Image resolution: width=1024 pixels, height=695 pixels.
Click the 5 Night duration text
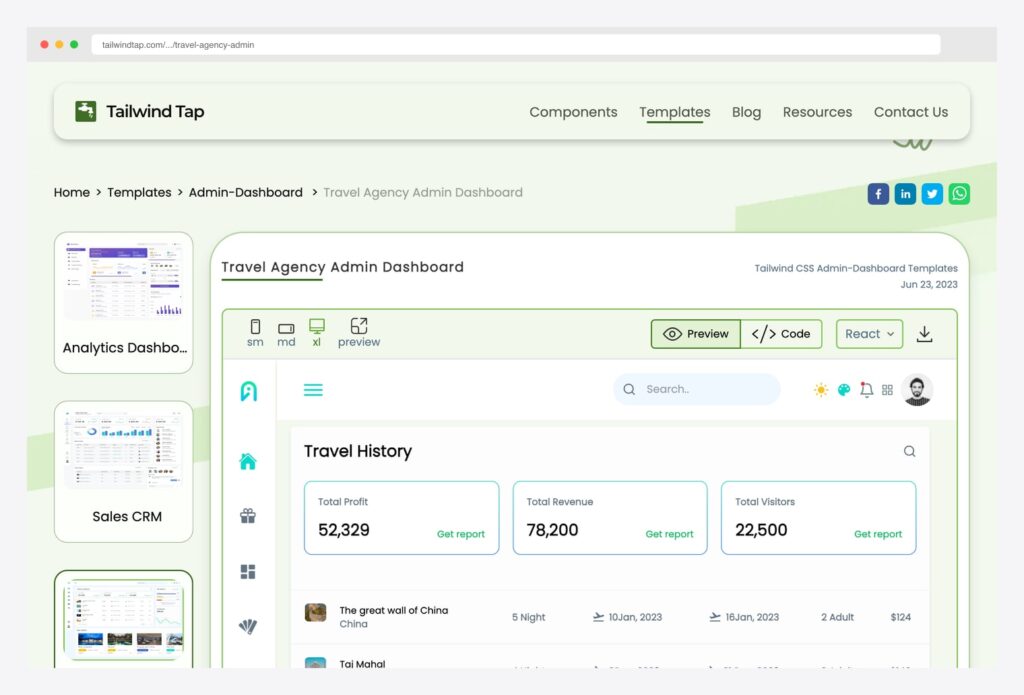(528, 617)
